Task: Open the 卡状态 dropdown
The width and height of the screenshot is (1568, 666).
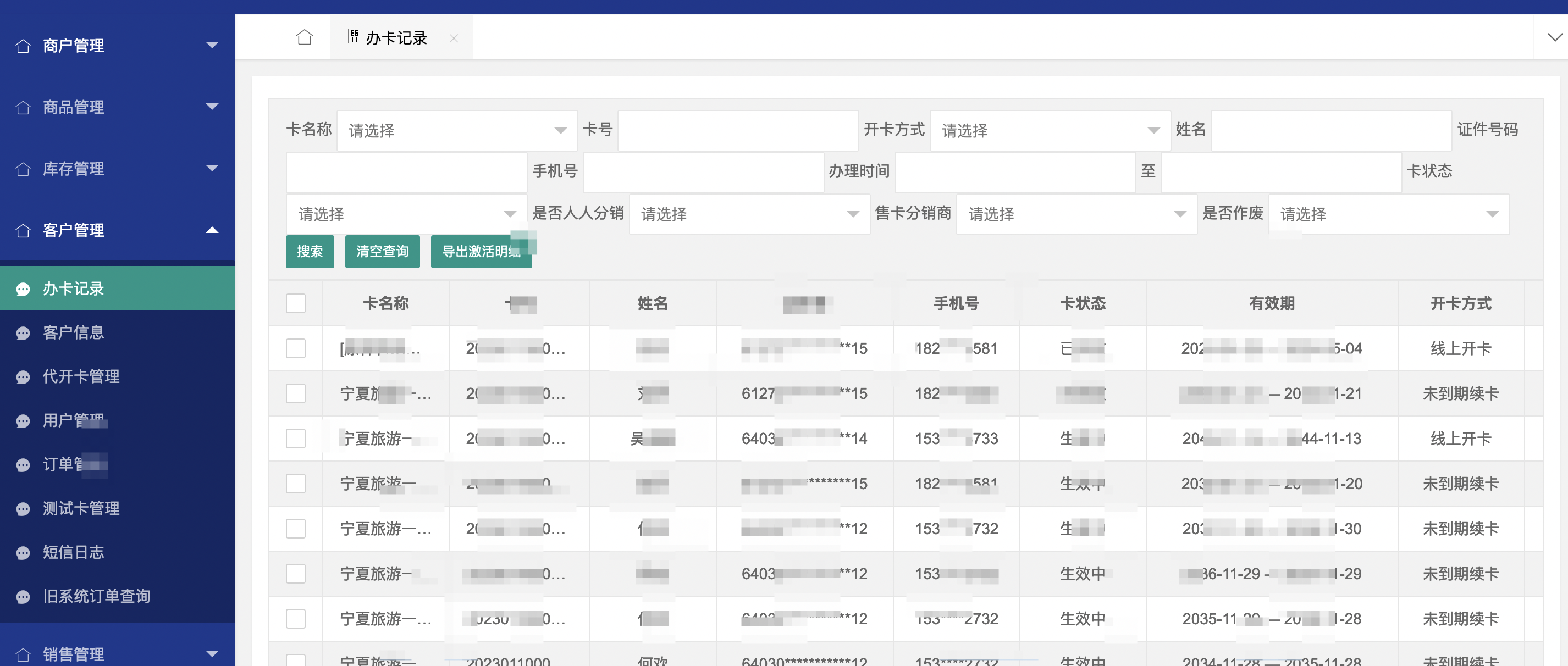Action: click(406, 214)
